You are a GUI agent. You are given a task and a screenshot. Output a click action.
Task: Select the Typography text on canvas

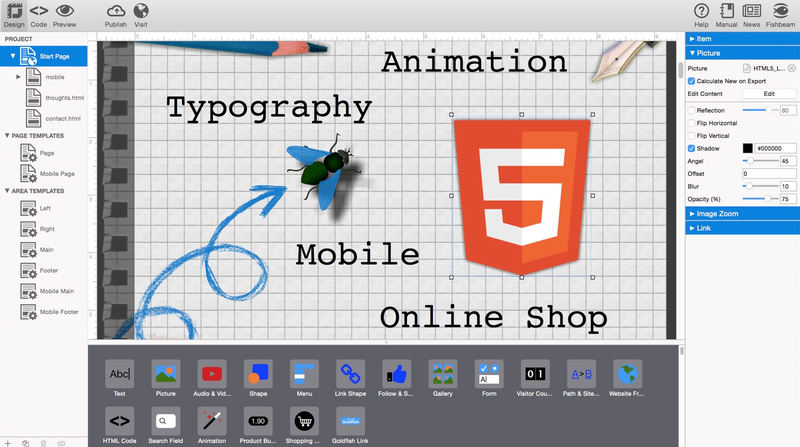click(269, 109)
